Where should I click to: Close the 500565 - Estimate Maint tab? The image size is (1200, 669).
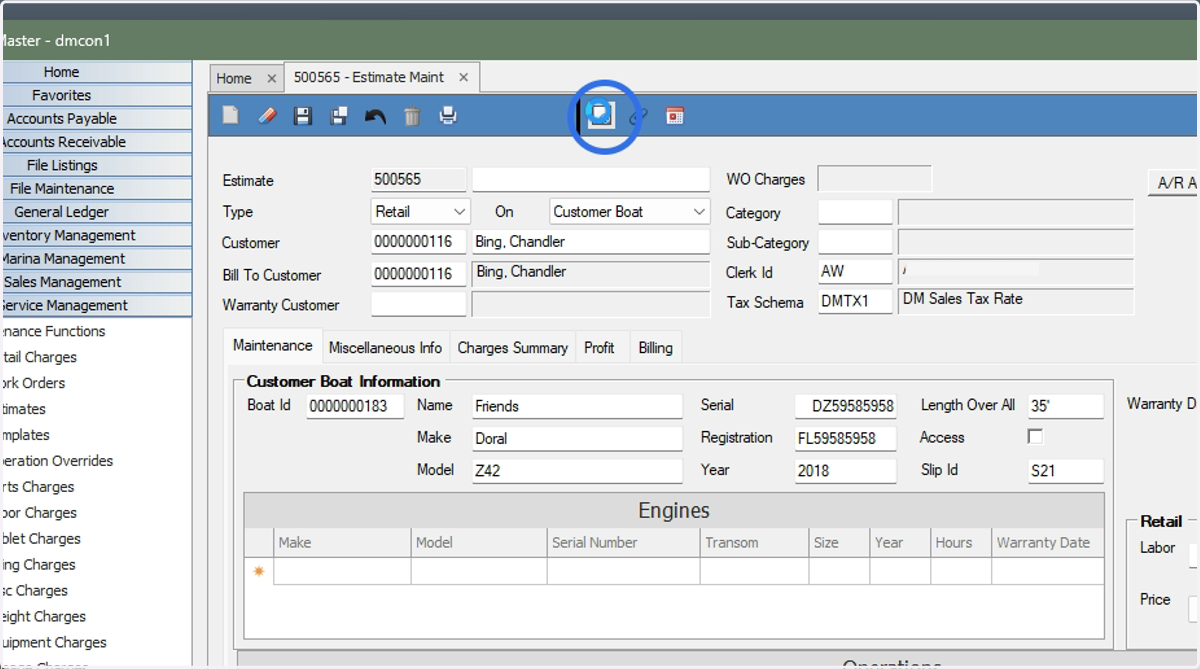coord(464,77)
